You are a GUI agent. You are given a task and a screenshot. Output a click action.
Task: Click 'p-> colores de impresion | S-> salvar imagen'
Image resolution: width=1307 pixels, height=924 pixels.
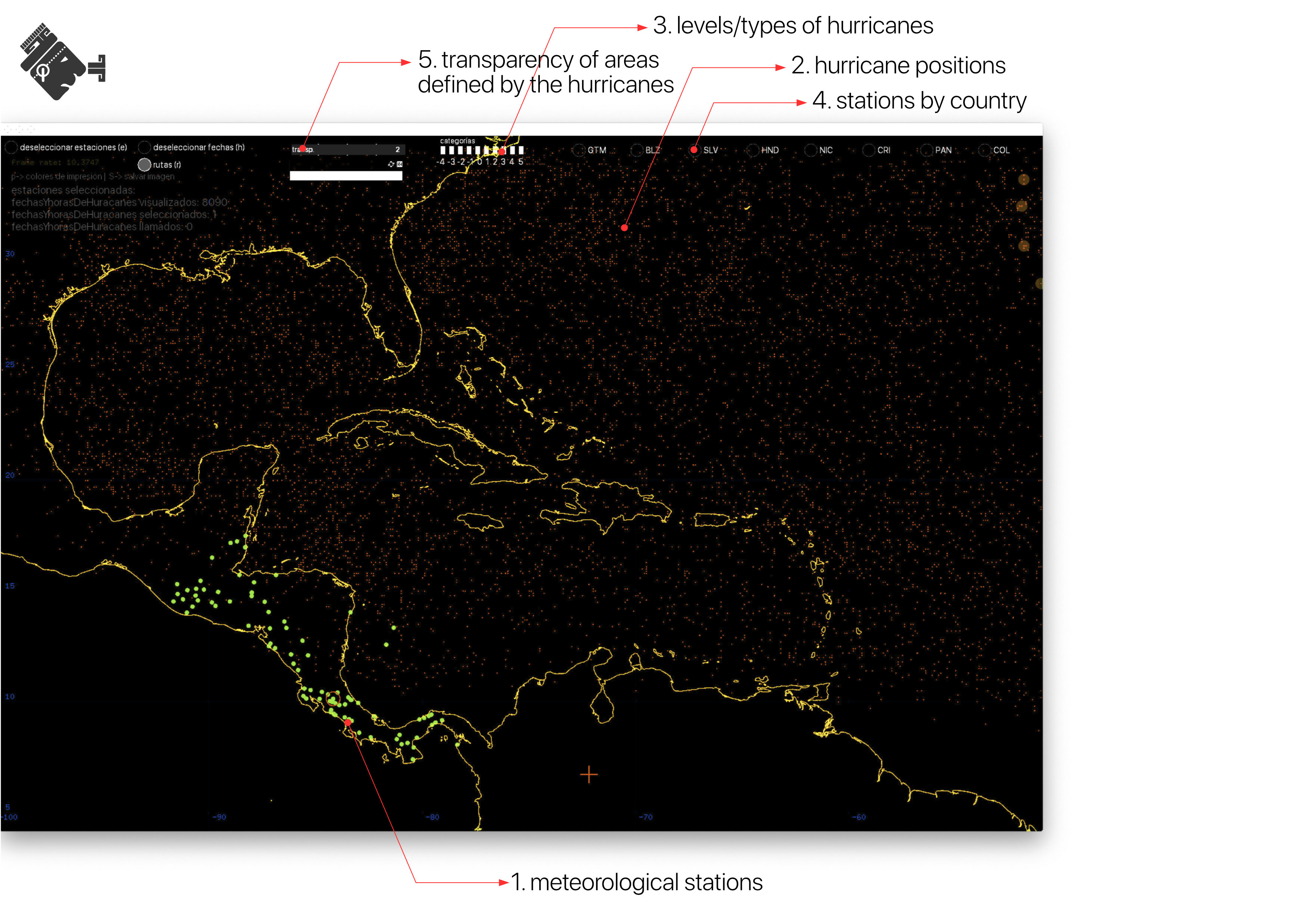[x=93, y=177]
